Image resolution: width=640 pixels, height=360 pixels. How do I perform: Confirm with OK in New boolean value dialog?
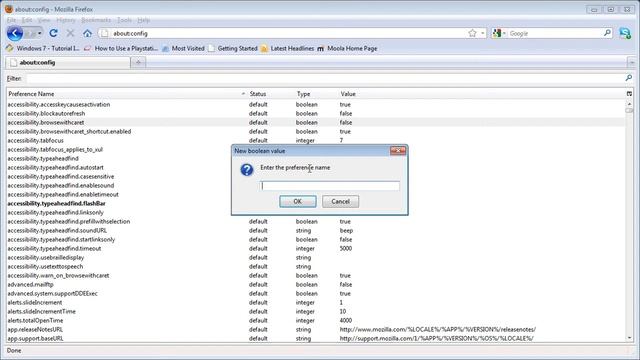click(298, 201)
